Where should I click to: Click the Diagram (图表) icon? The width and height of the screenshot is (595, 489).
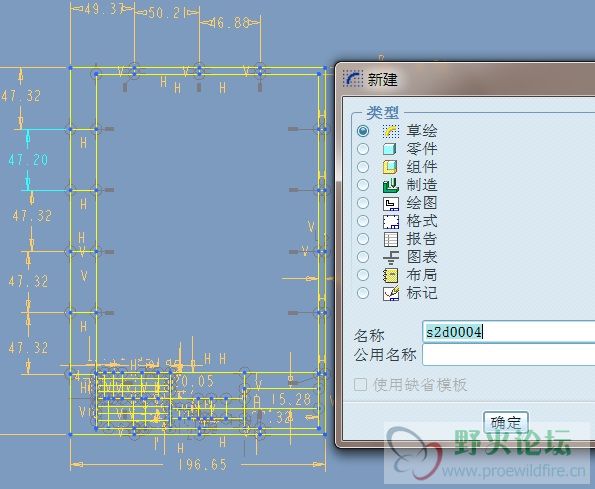[390, 257]
